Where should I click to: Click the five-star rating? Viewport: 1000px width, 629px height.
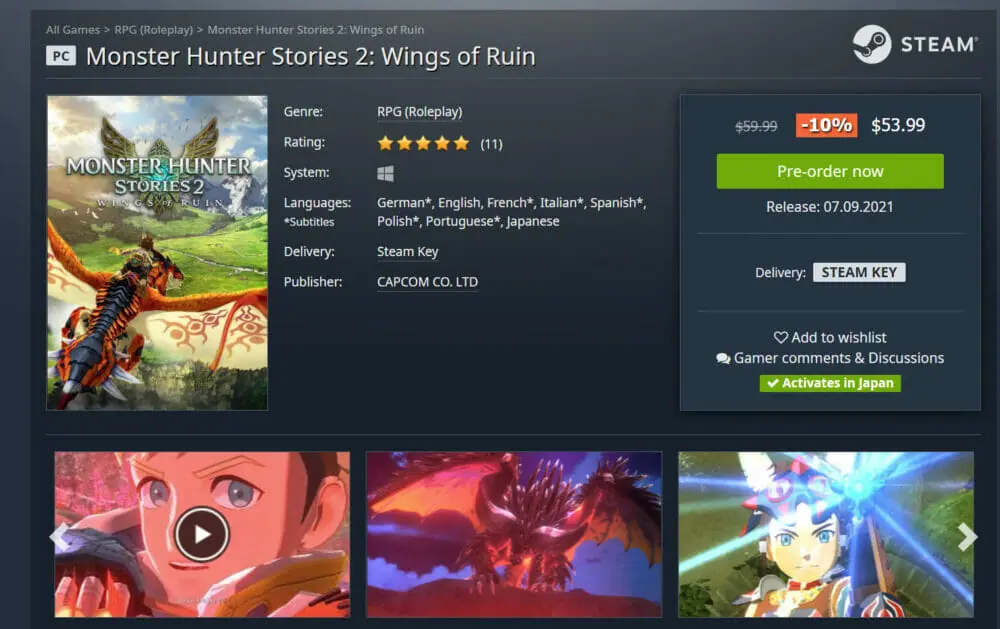click(x=423, y=144)
